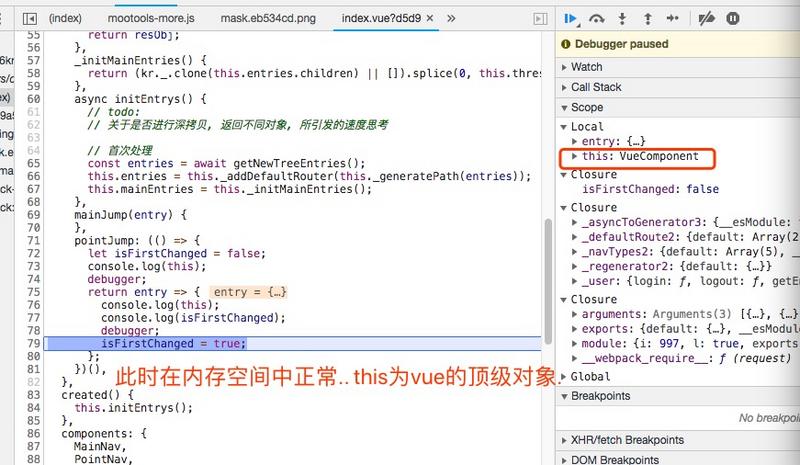Expand the Global scope
This screenshot has width=800, height=465.
click(x=564, y=377)
